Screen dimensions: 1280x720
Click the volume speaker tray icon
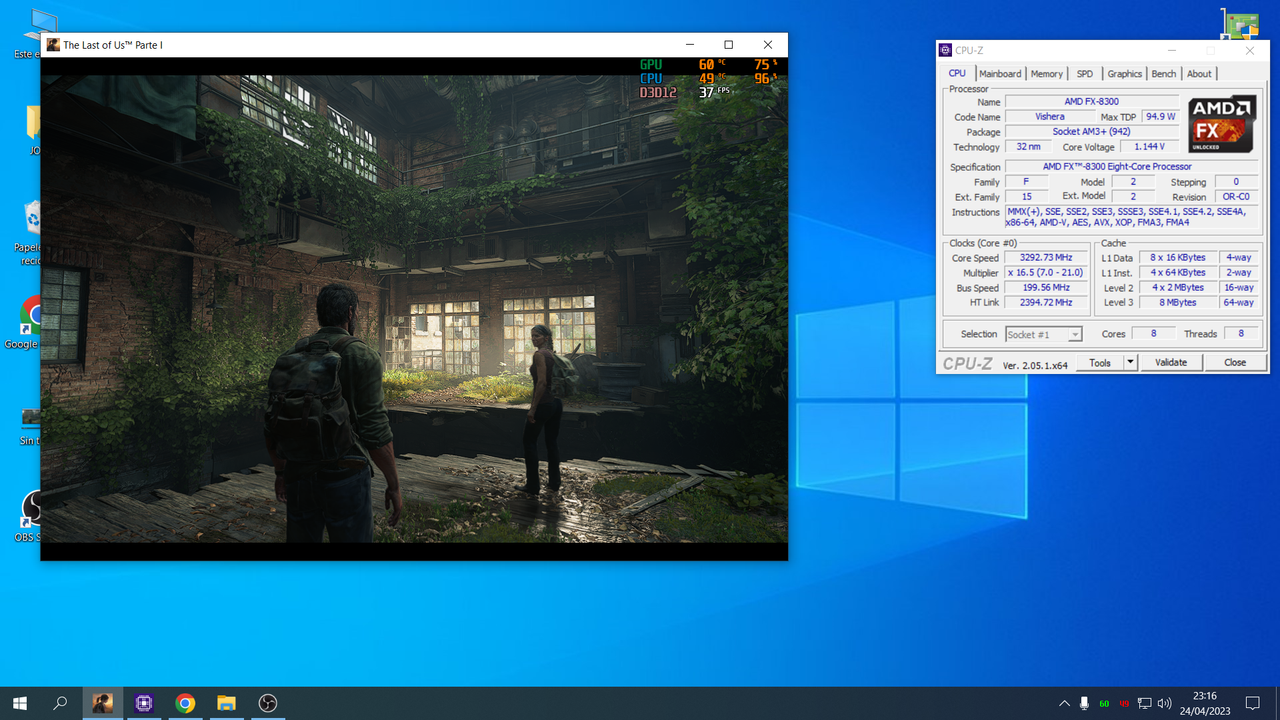click(1164, 703)
